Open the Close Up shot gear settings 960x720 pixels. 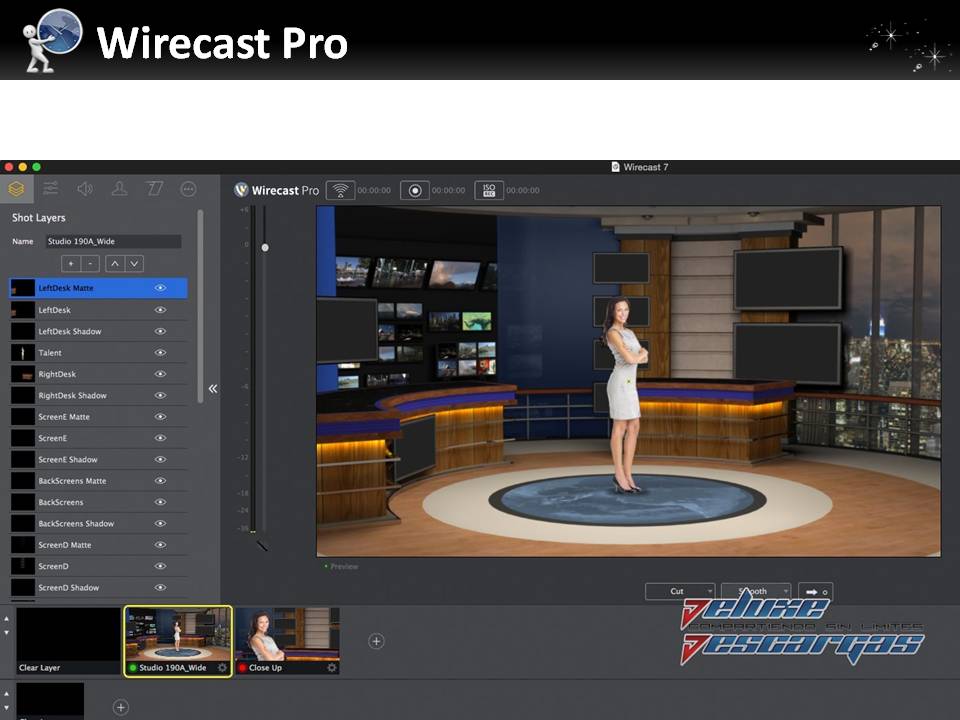click(x=331, y=667)
